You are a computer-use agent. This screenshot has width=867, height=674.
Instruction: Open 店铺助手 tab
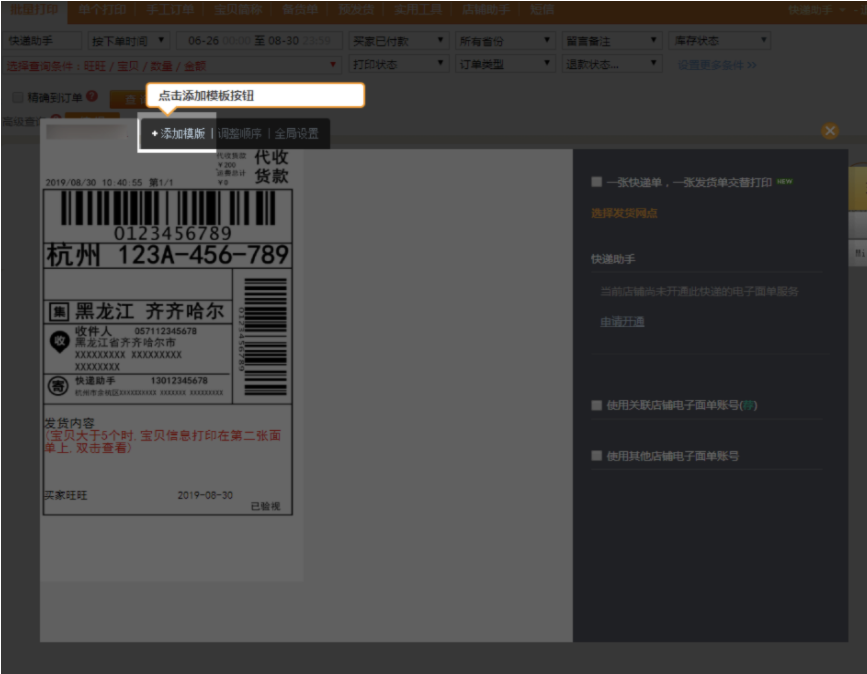pos(485,10)
